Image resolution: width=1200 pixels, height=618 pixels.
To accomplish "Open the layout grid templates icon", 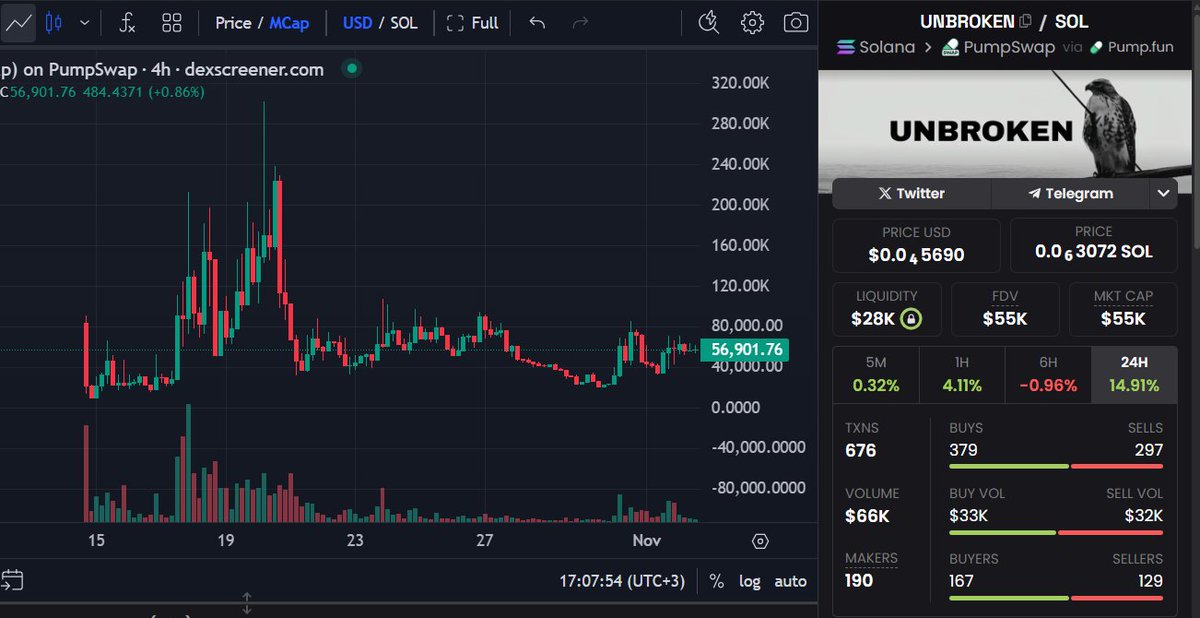I will [x=171, y=22].
